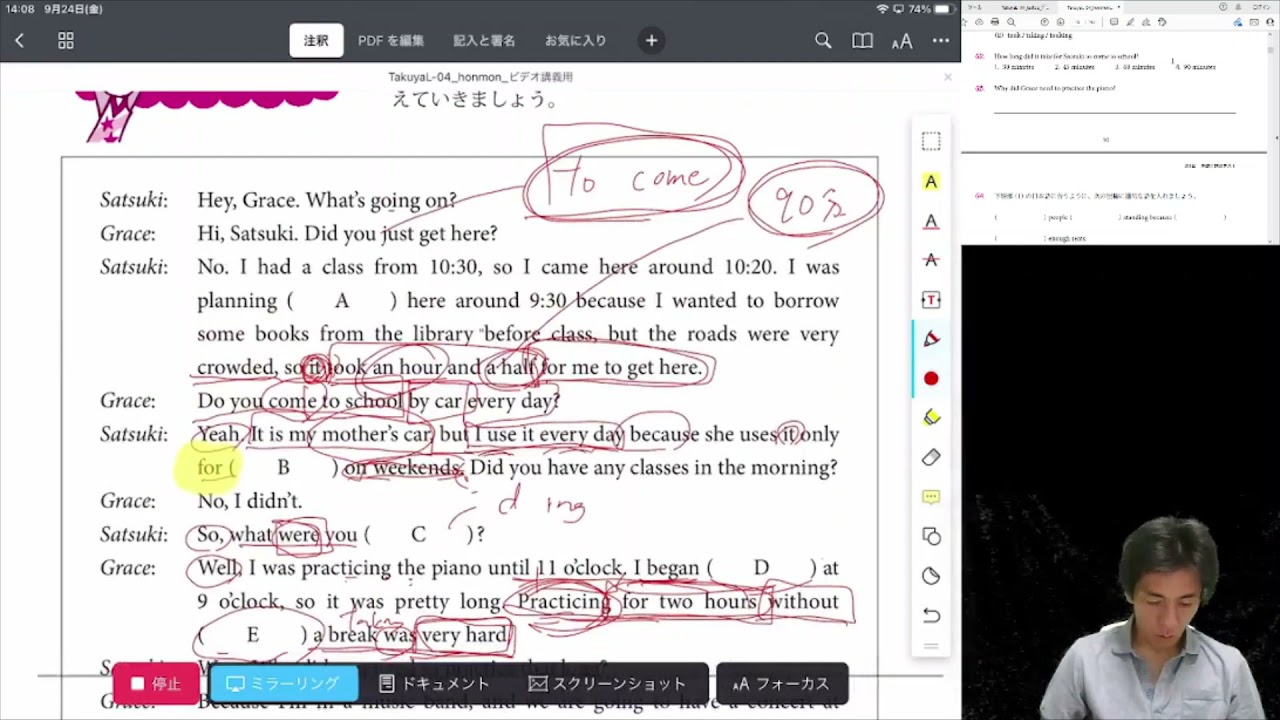Undo the last annotation
Screen dimensions: 1280x720
click(x=931, y=615)
